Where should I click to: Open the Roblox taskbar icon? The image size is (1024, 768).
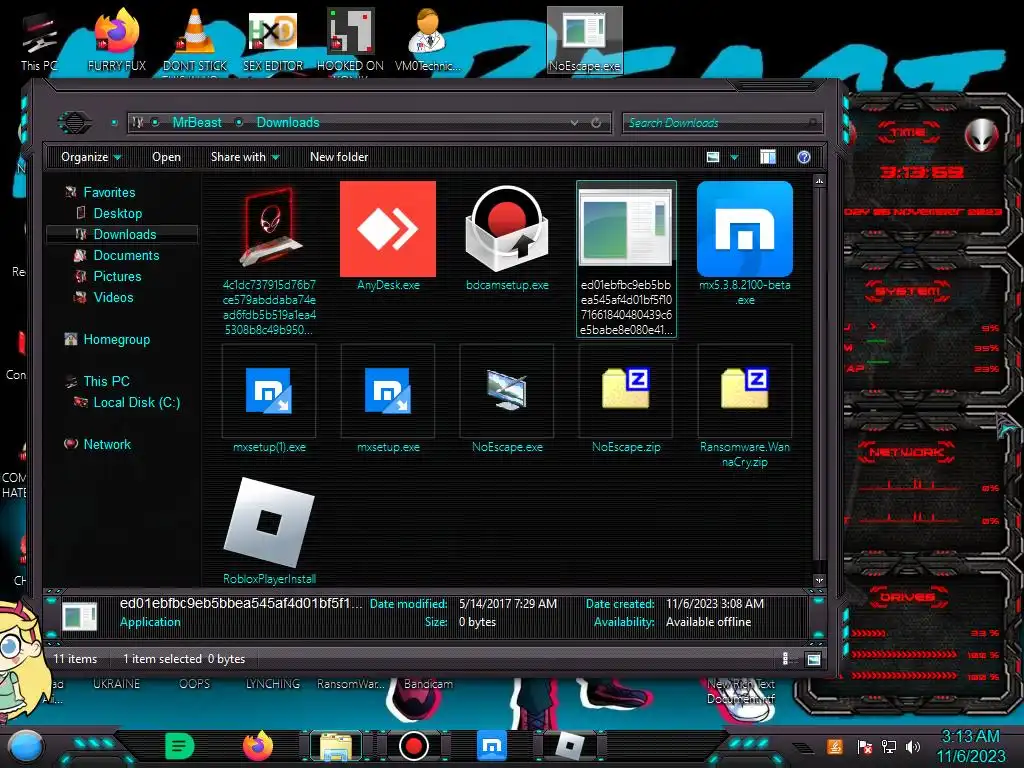click(x=569, y=746)
